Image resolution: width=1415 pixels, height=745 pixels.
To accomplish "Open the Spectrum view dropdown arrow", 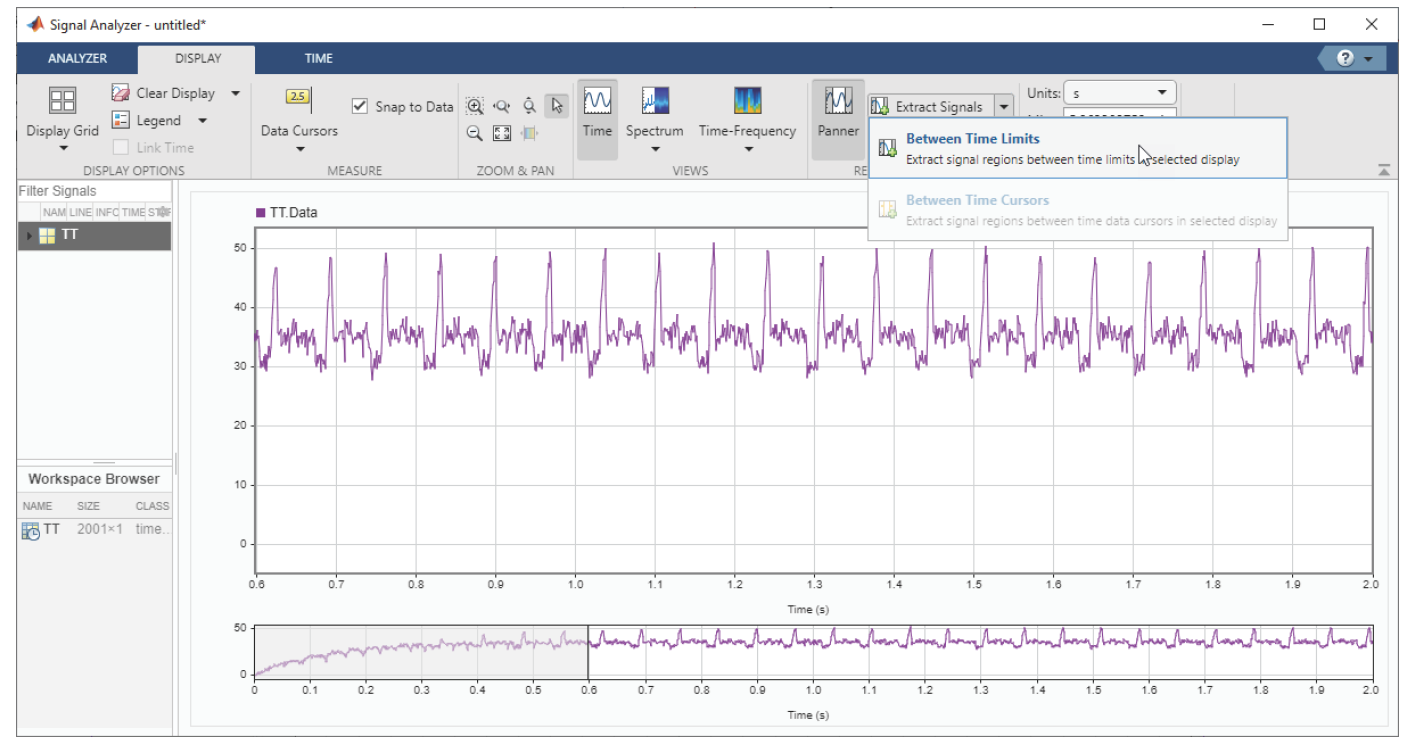I will click(x=655, y=150).
